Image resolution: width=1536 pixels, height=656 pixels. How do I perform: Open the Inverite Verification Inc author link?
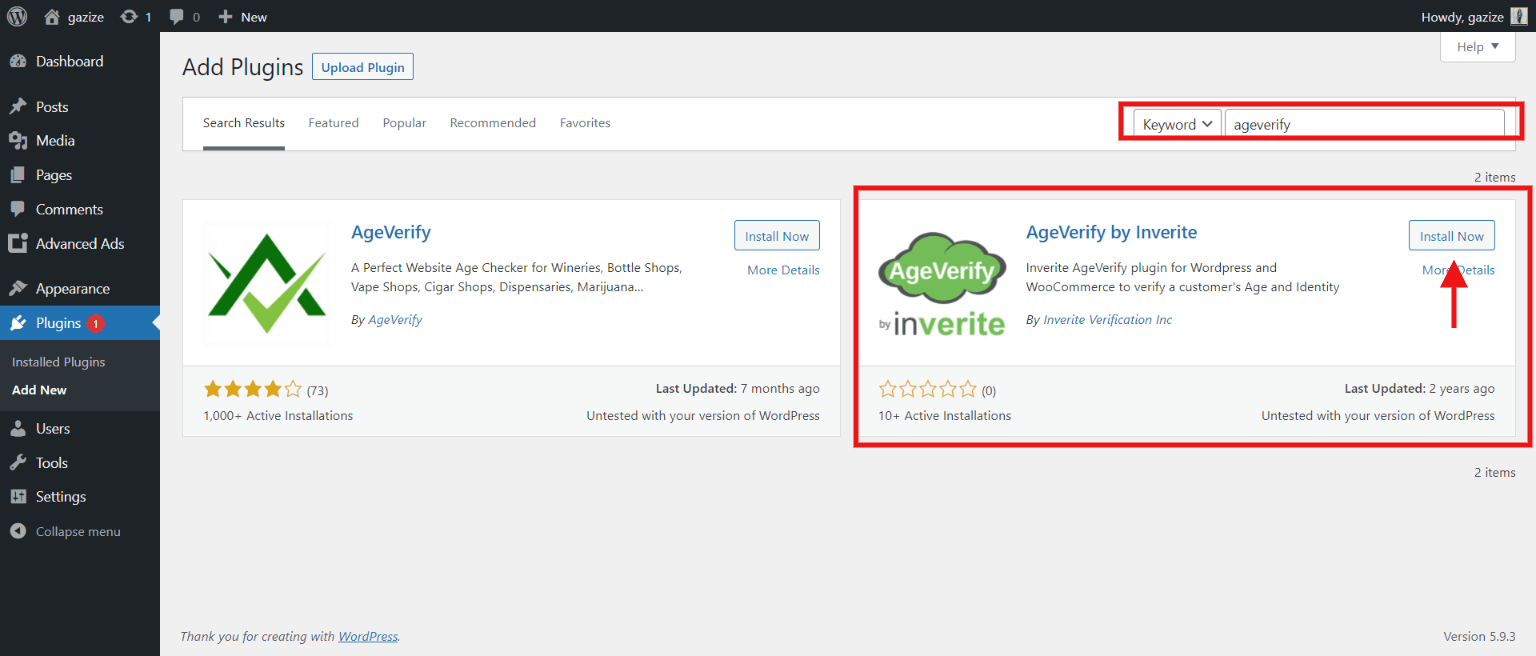point(1107,320)
